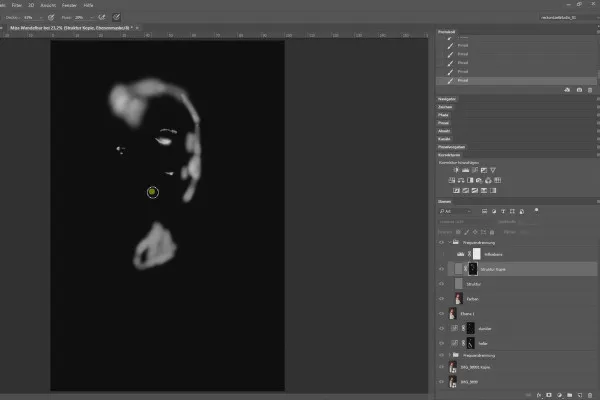Hide the top Frequenztrennung group
600x400 pixels.
(441, 242)
